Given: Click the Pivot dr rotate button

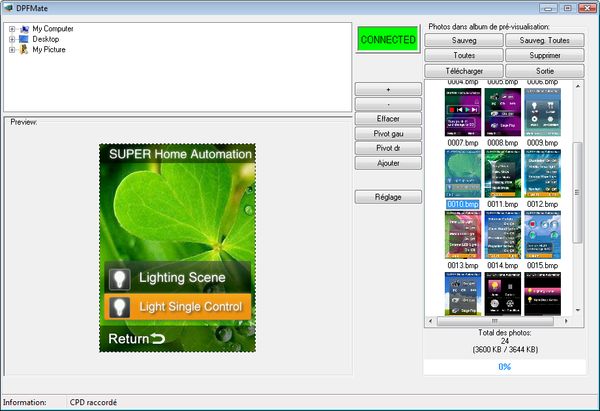Looking at the screenshot, I should pos(388,148).
